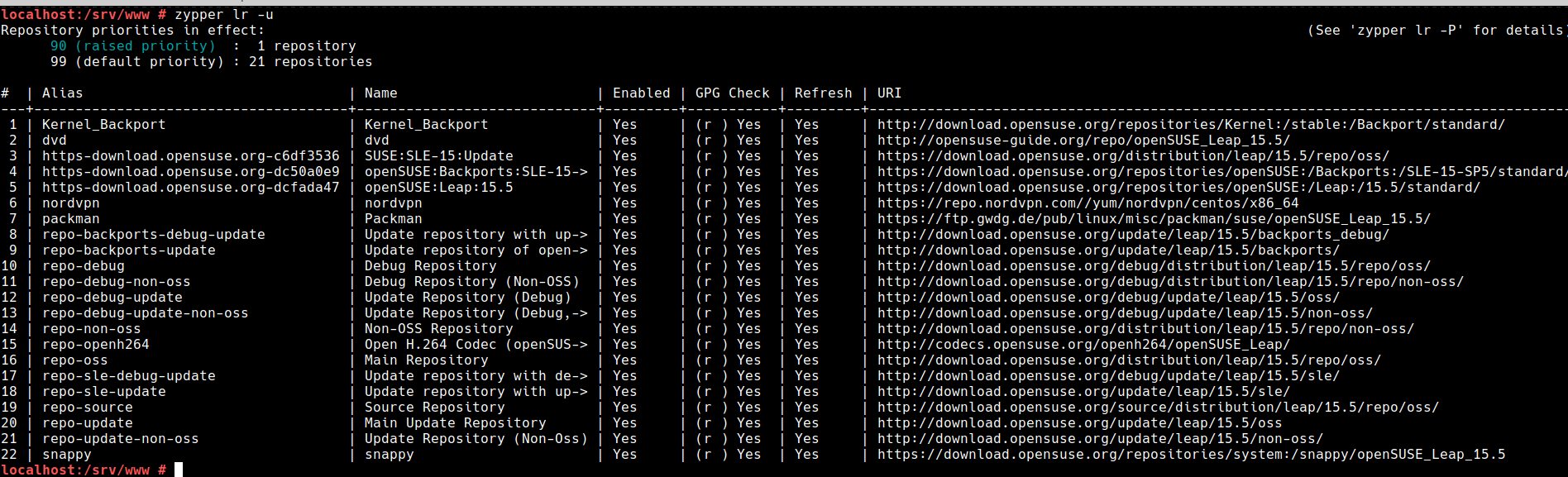Click the snappy repository URI

1191,455
